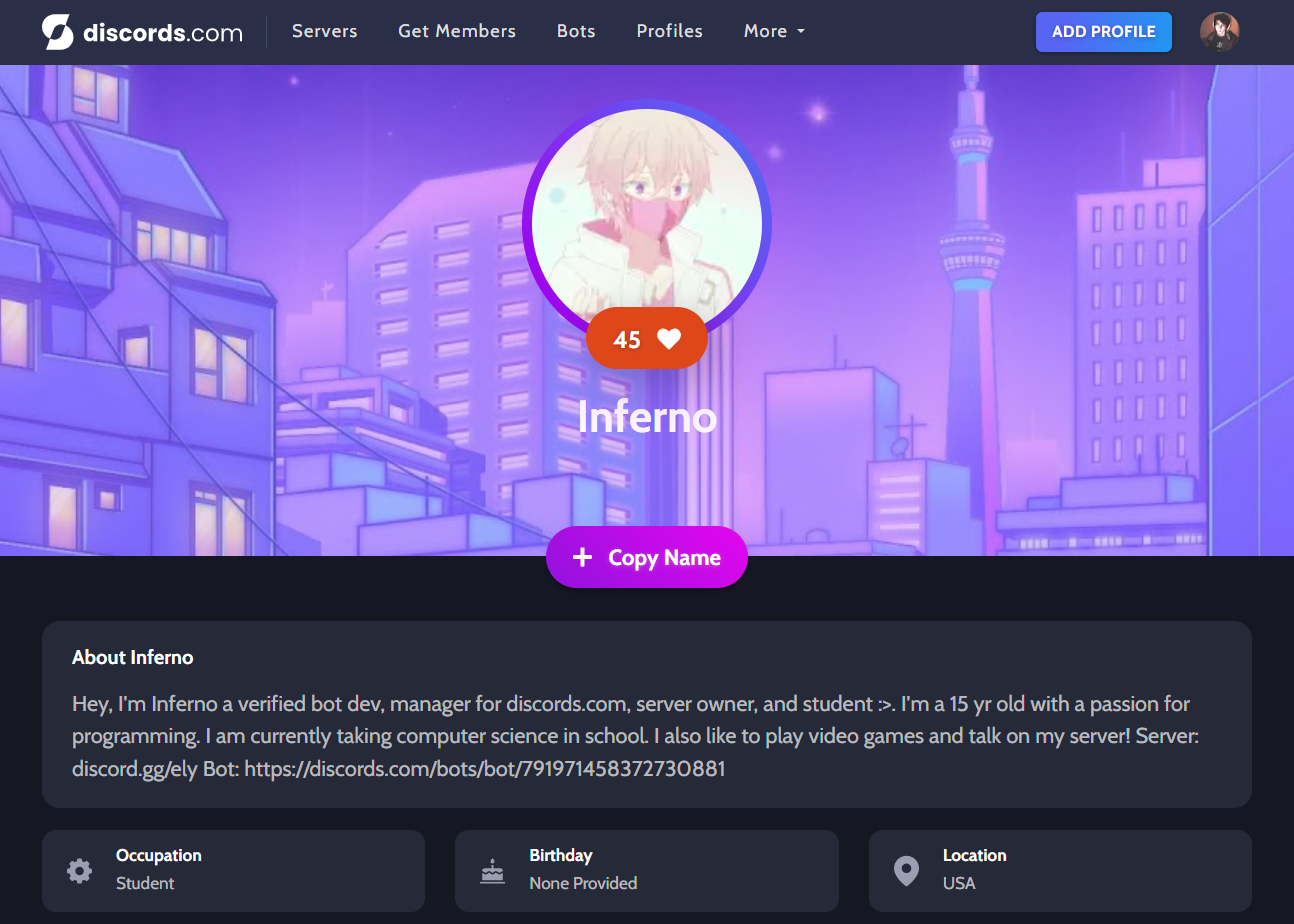The height and width of the screenshot is (924, 1294).
Task: Like the profile via 45 badge
Action: click(647, 339)
